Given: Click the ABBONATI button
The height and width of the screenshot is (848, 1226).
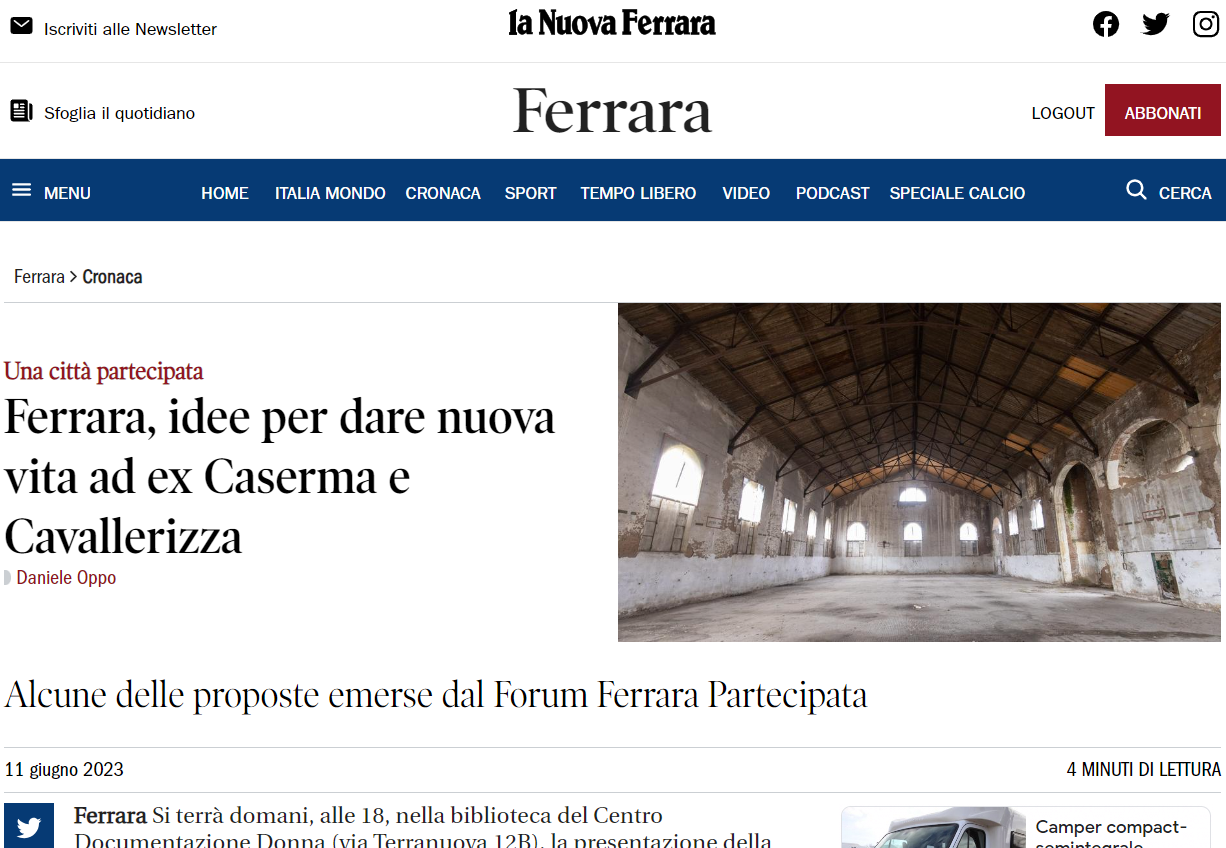Looking at the screenshot, I should click(1163, 110).
